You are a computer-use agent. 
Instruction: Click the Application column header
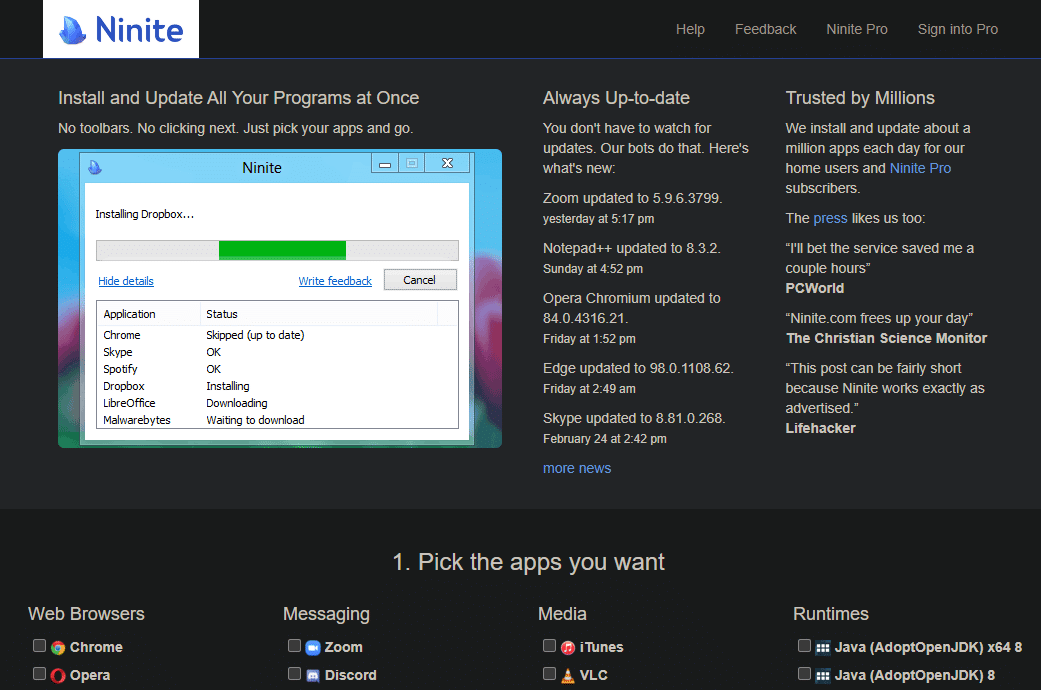coord(149,314)
